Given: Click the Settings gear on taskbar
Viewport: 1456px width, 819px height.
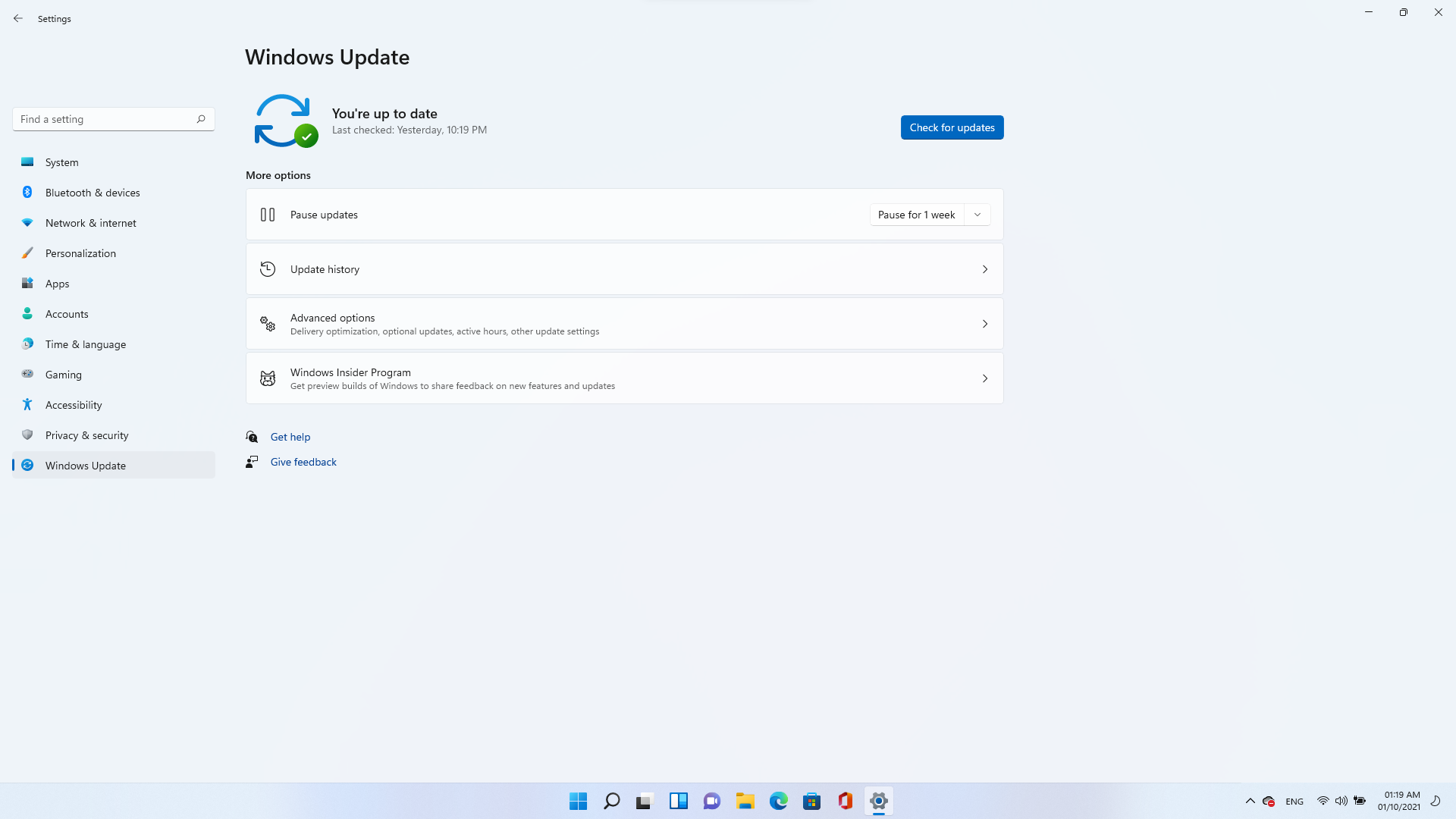Looking at the screenshot, I should click(x=879, y=801).
